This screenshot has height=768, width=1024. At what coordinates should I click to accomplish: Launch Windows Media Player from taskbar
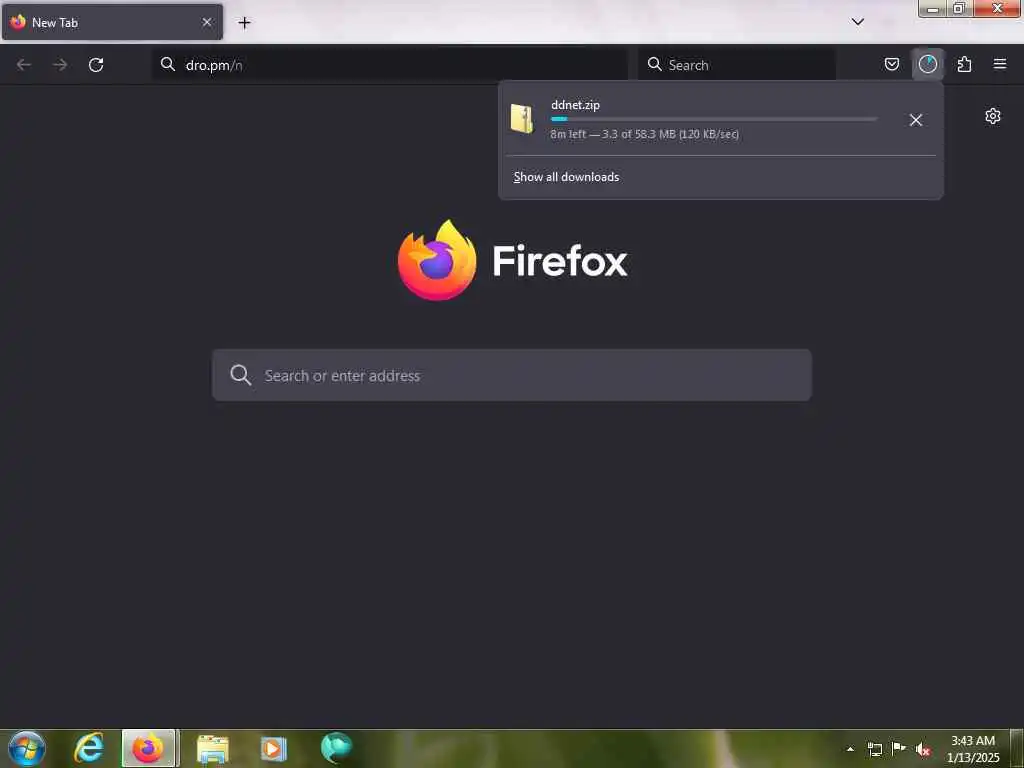tap(274, 749)
